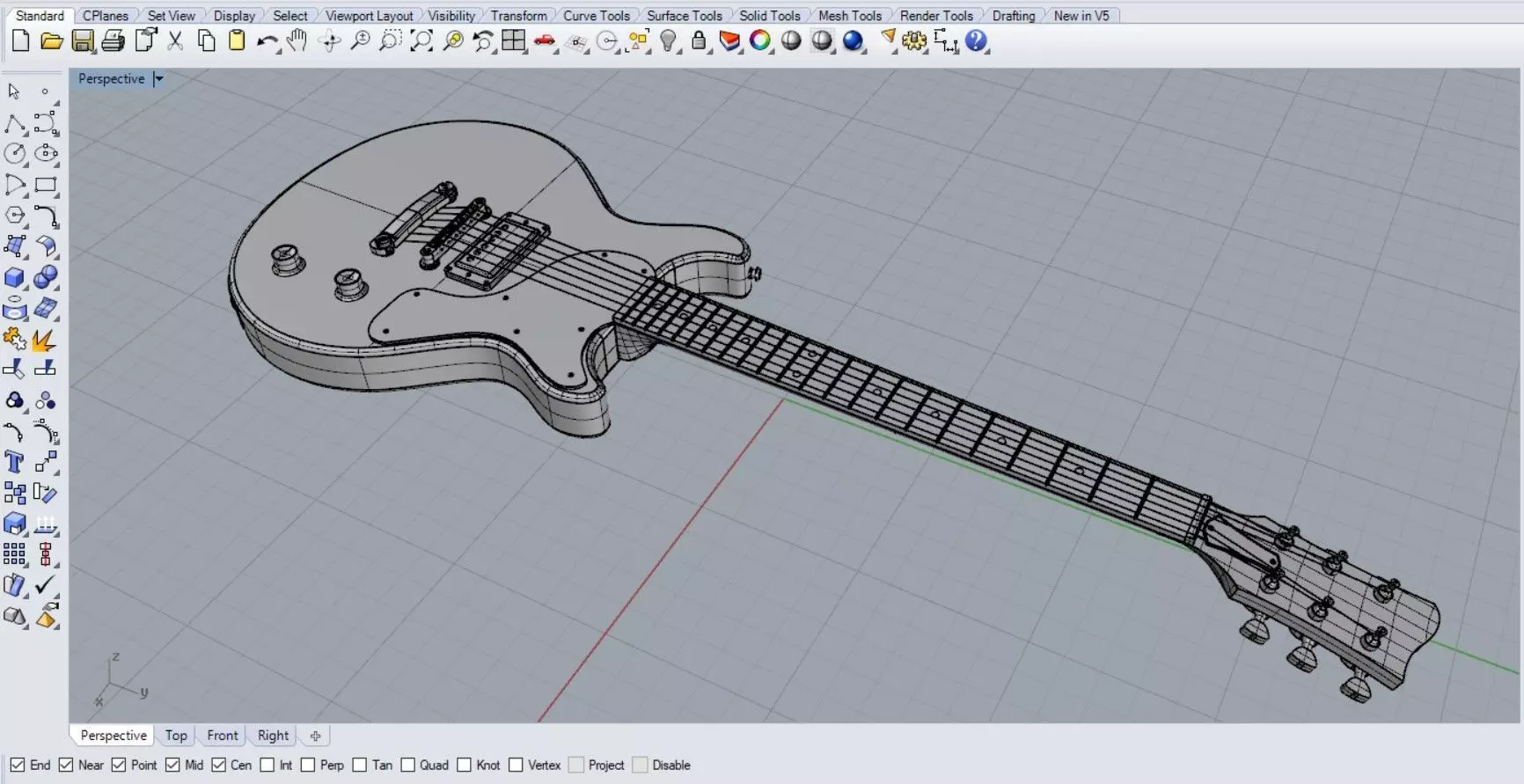Enable the Int osnap checkbox
Screen dimensions: 1524x784
[x=267, y=765]
